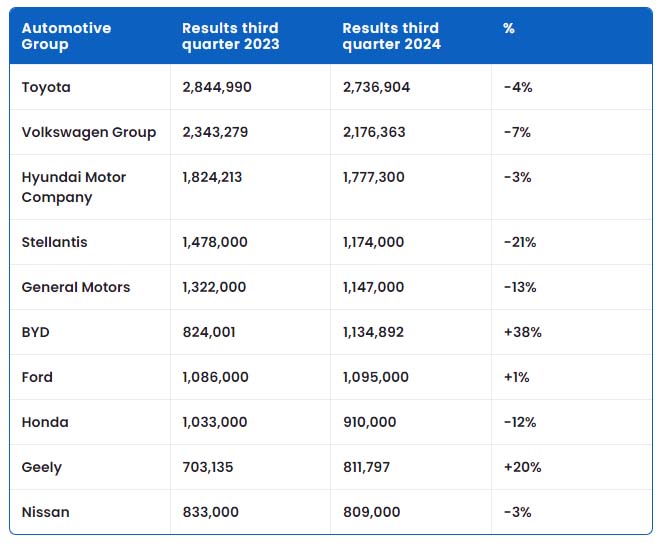Select the Nissan row label
The image size is (658, 546).
[x=45, y=512]
